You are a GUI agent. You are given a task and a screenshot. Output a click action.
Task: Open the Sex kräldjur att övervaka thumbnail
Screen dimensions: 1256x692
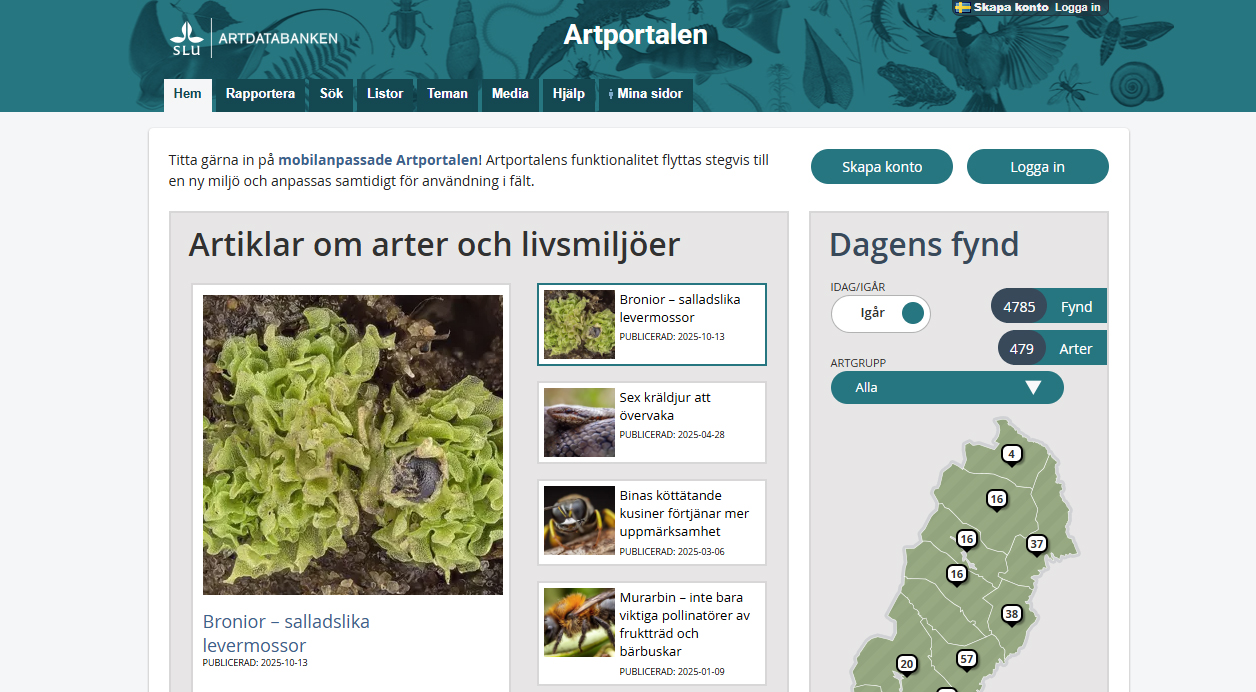click(579, 422)
